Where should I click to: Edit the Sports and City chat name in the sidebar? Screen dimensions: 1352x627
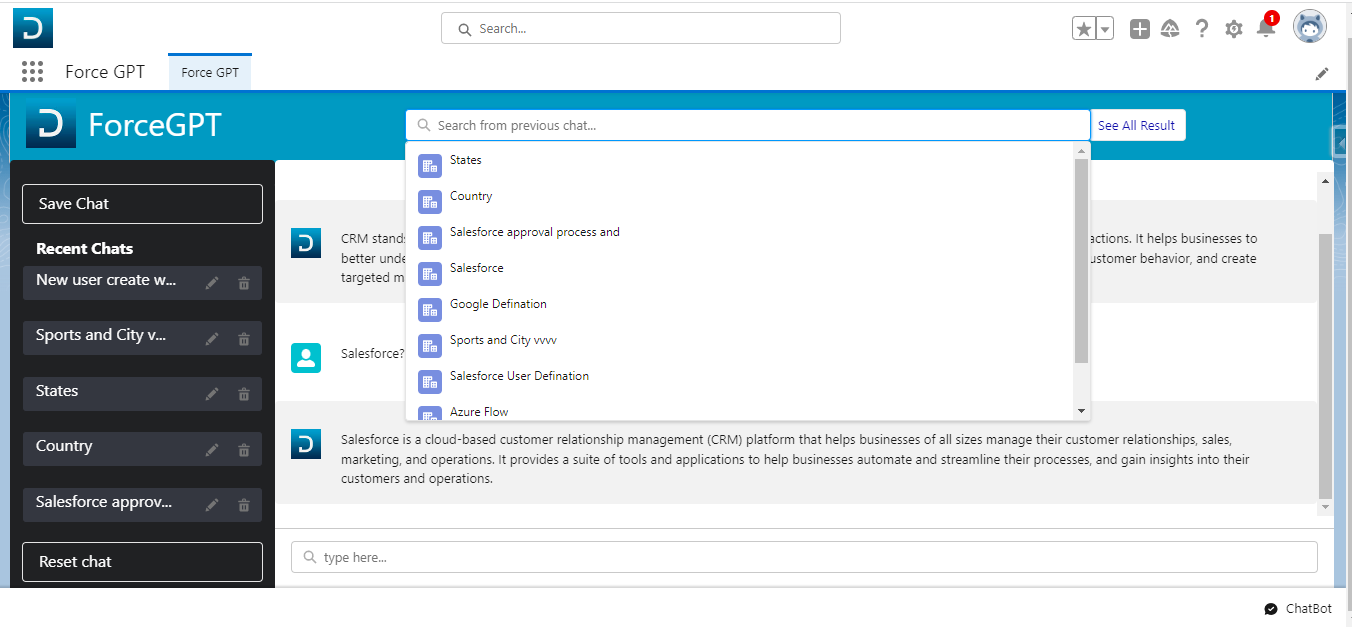212,339
